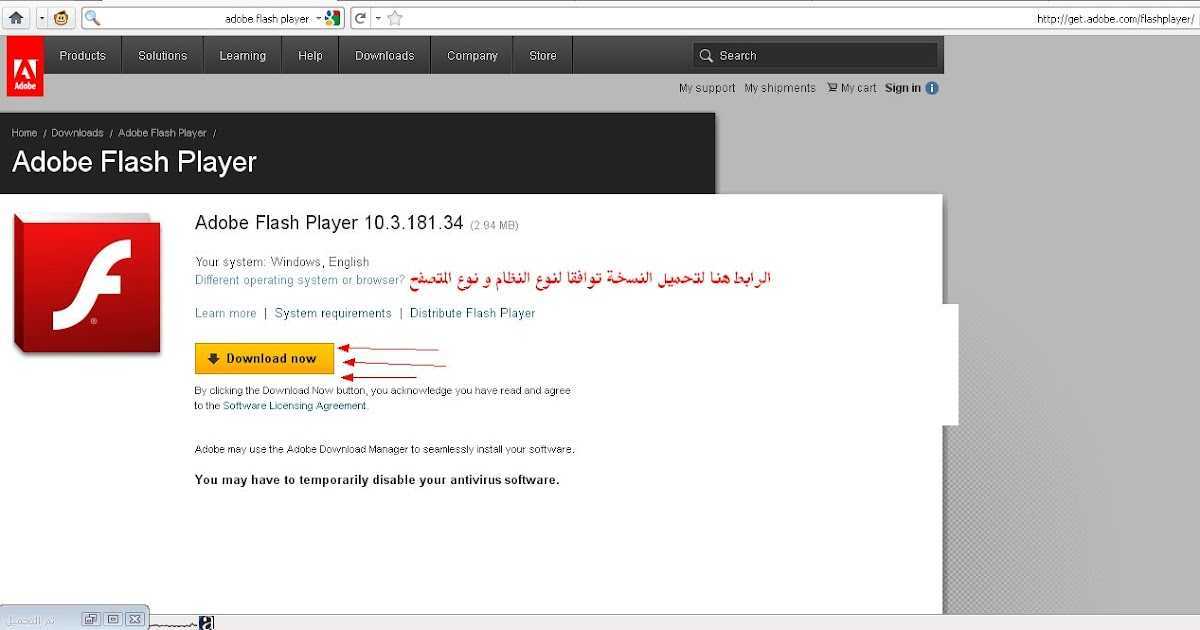The height and width of the screenshot is (630, 1200).
Task: Click the restore icon on the bottom-left panel
Action: point(91,619)
